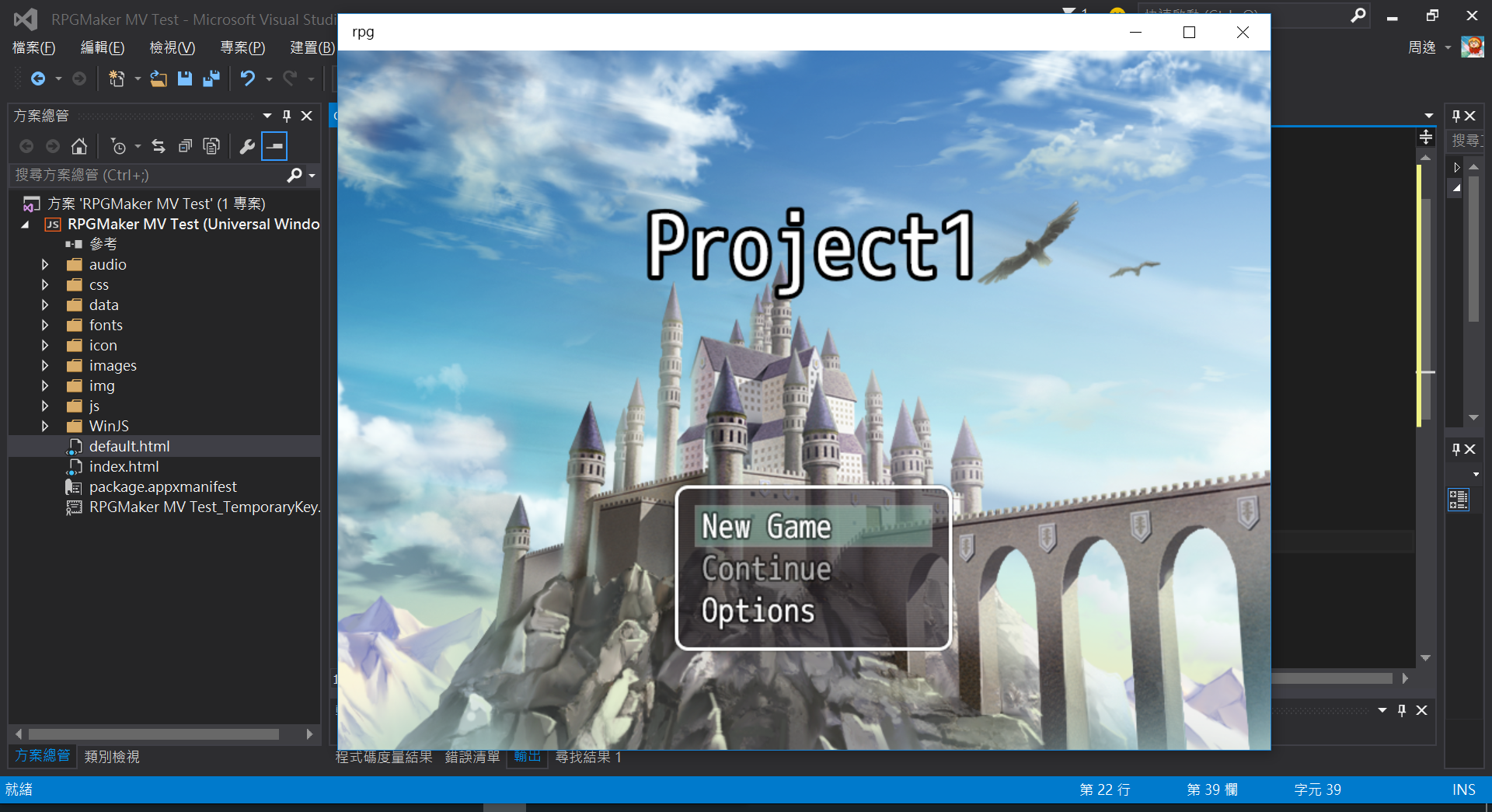This screenshot has height=812, width=1492.
Task: Open the 編輯(E) menu
Action: [x=103, y=47]
